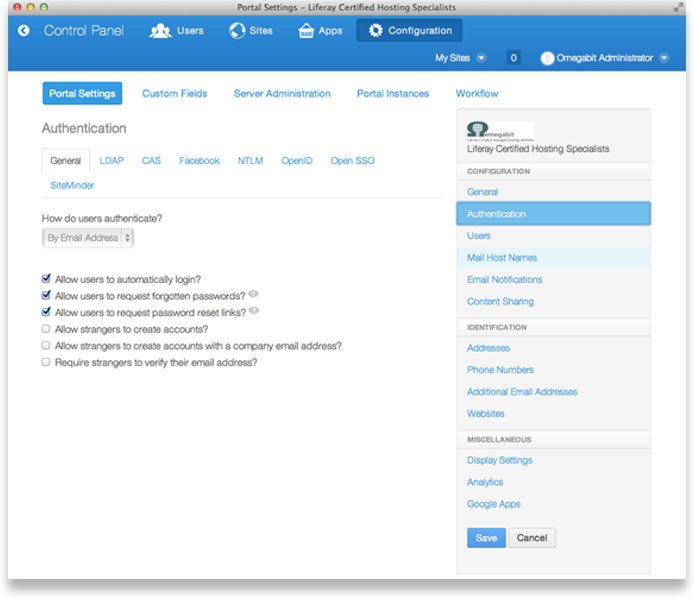The width and height of the screenshot is (695, 604).
Task: Click the Omegabit Administrator name
Action: 605,58
